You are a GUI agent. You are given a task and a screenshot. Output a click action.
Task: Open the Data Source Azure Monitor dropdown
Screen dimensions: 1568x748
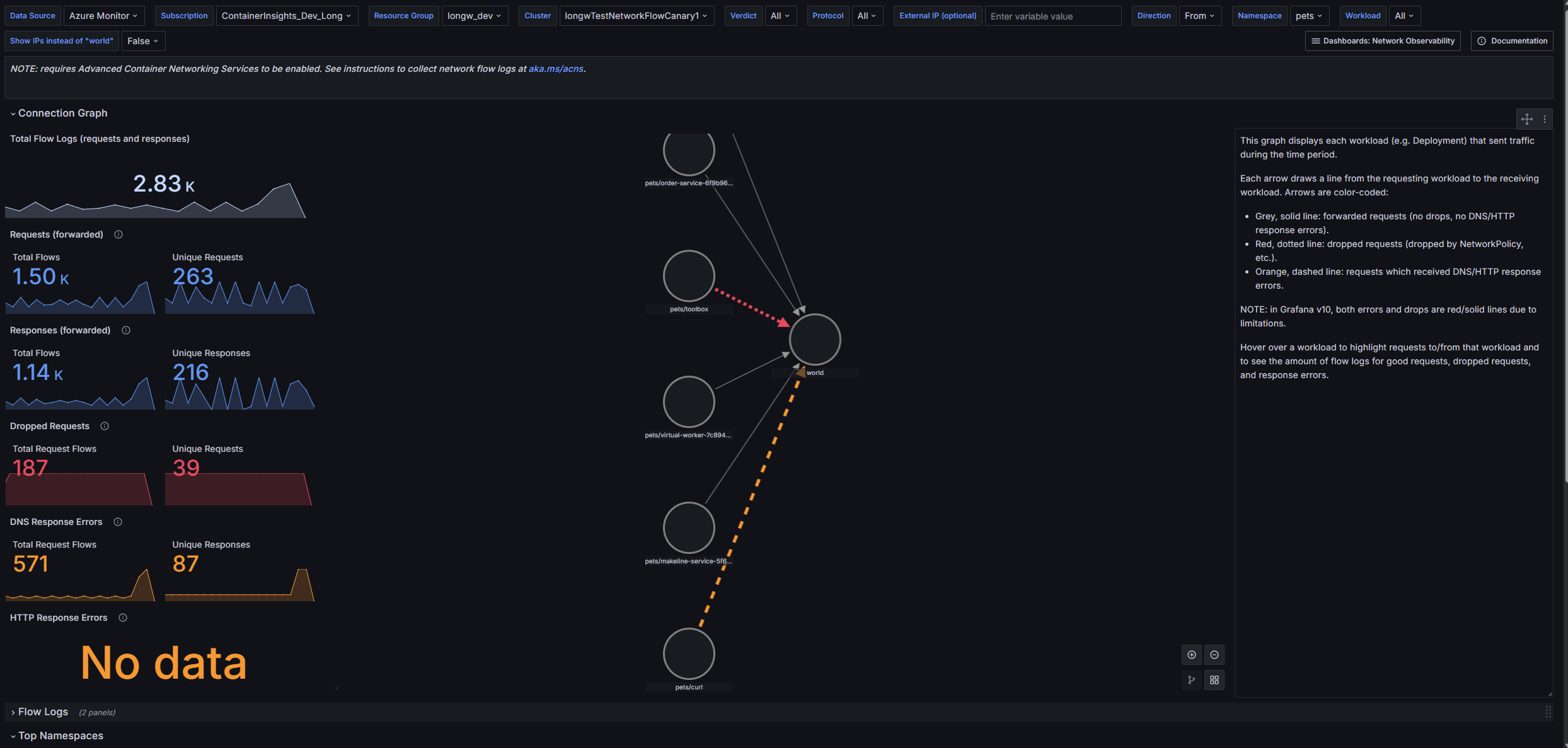[103, 16]
